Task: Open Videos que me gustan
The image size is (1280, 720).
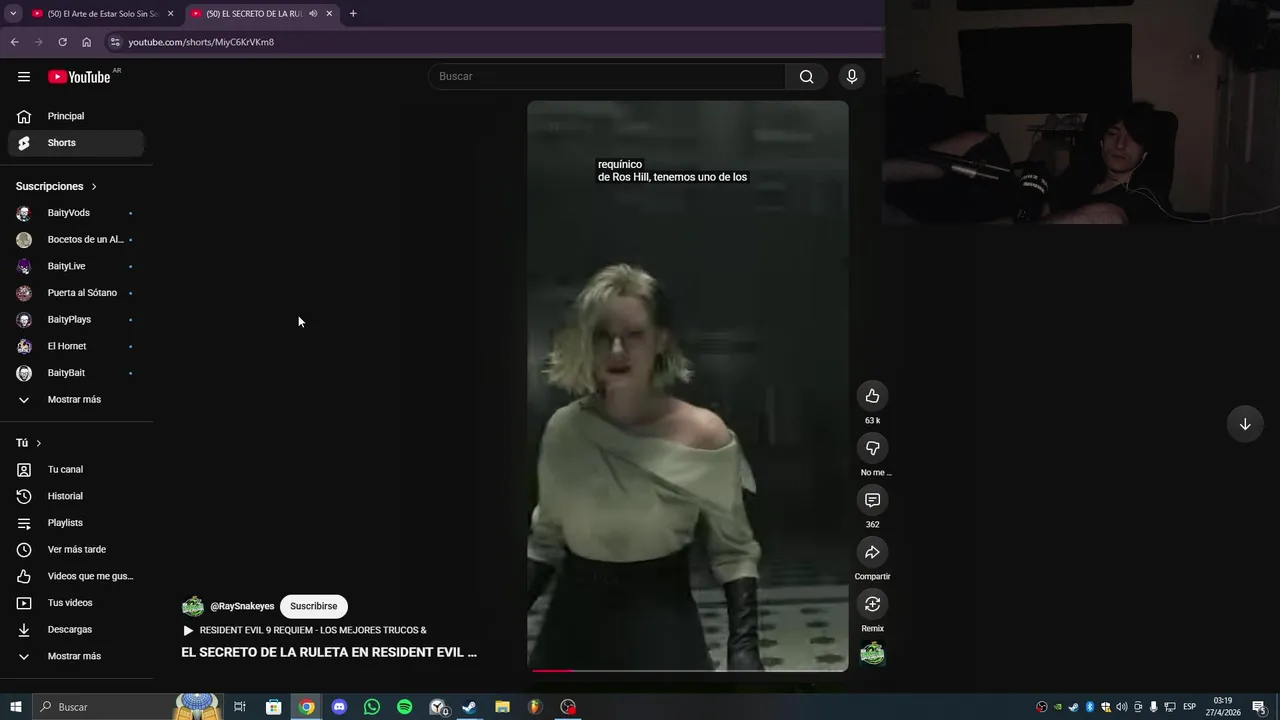Action: [76, 576]
